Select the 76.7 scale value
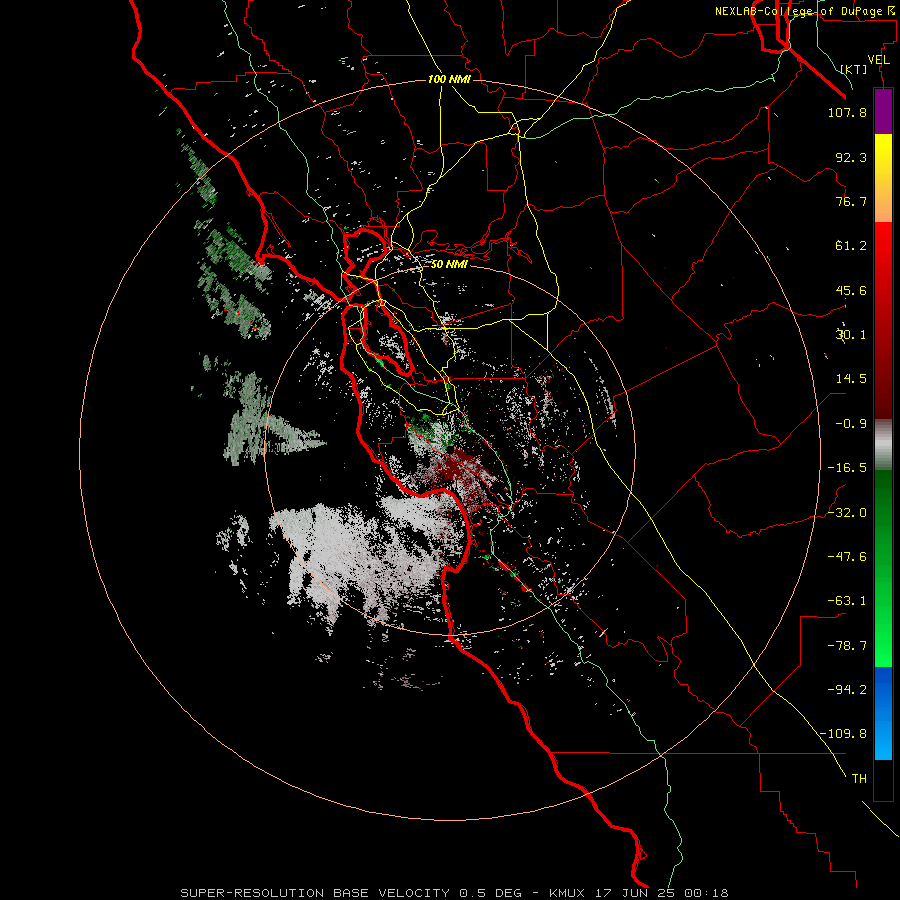 click(x=851, y=201)
